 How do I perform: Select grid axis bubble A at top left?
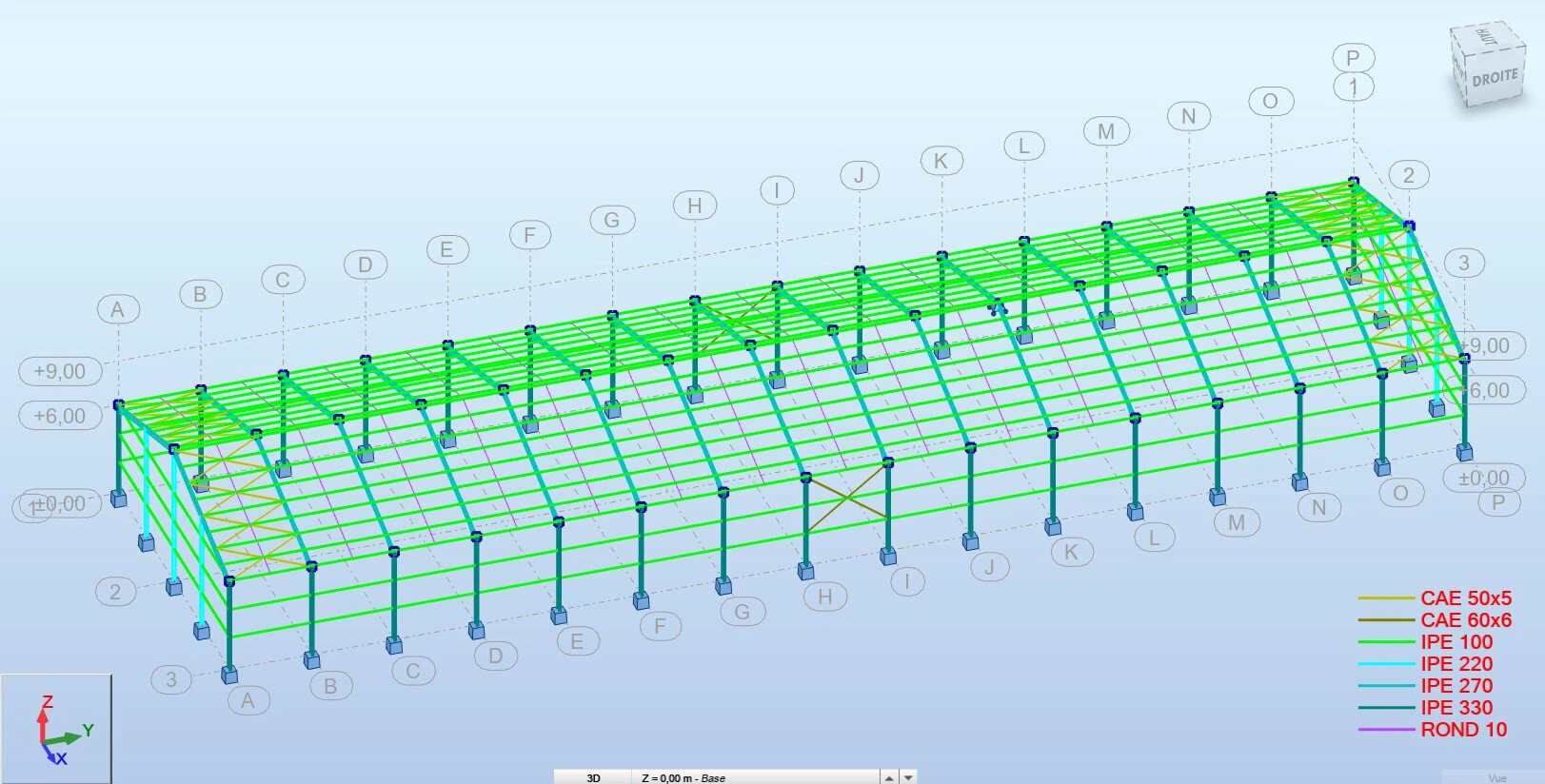click(117, 309)
